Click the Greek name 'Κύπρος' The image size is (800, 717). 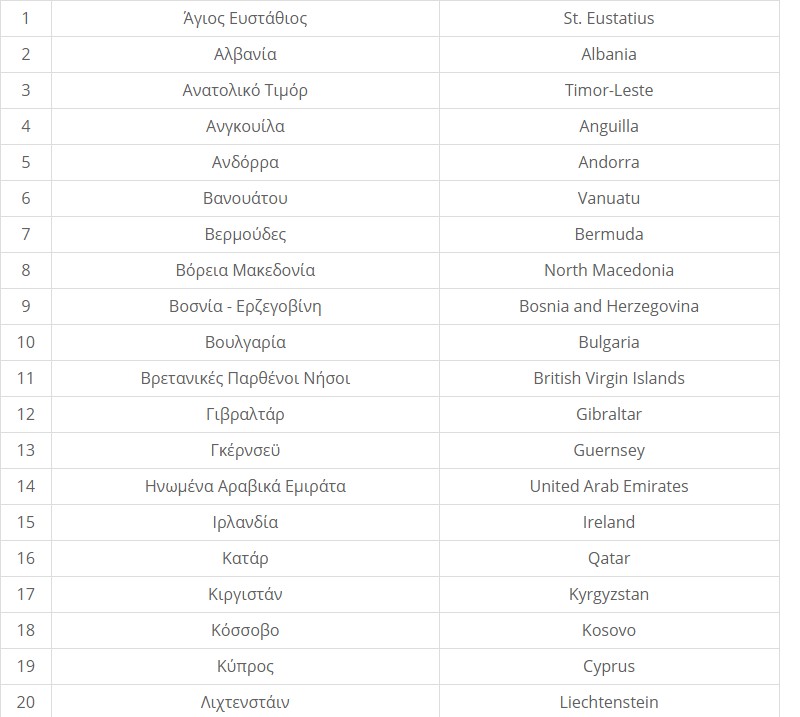tap(245, 666)
